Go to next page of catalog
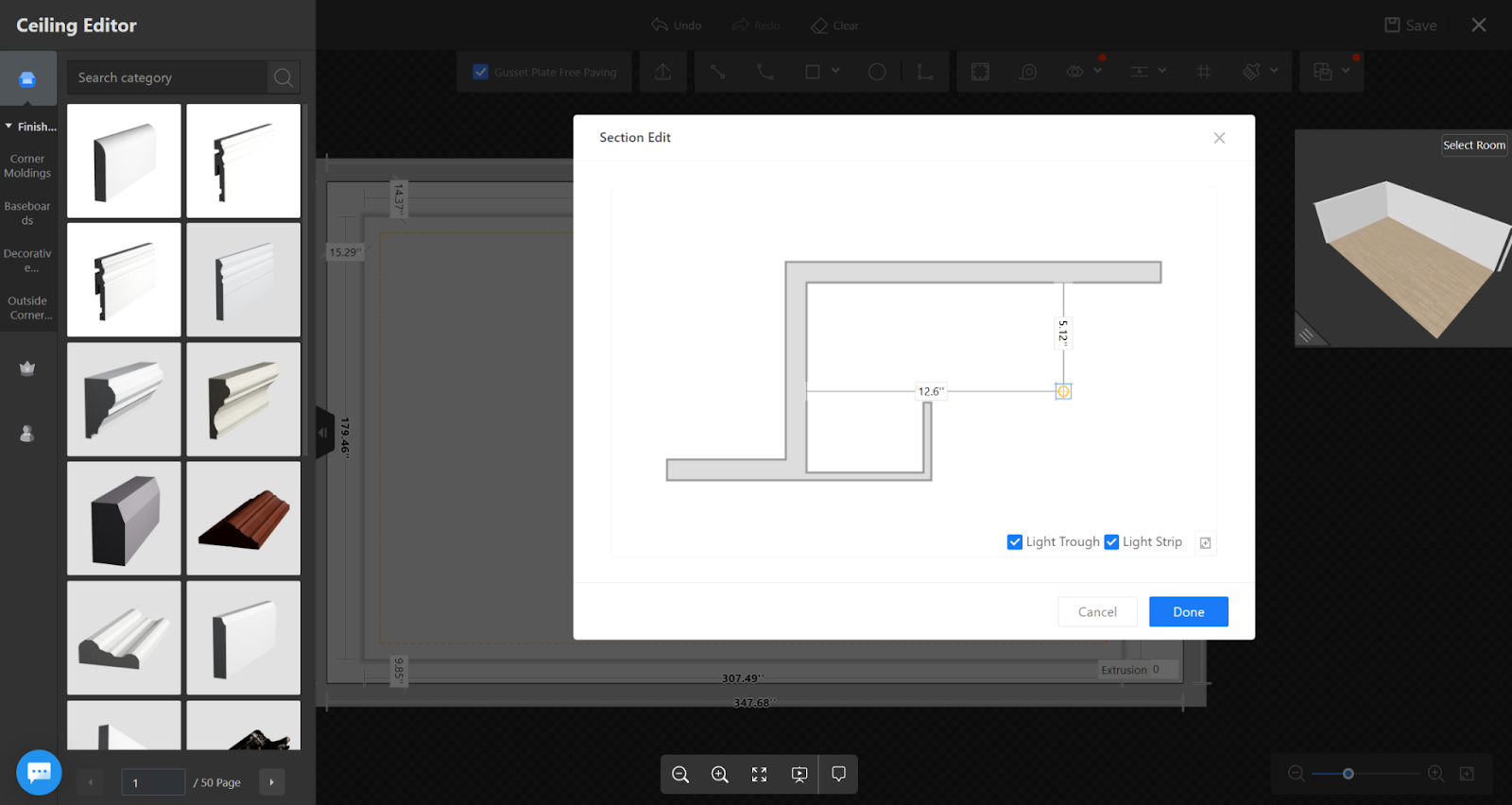Screen dimensions: 1512x805 click(271, 782)
